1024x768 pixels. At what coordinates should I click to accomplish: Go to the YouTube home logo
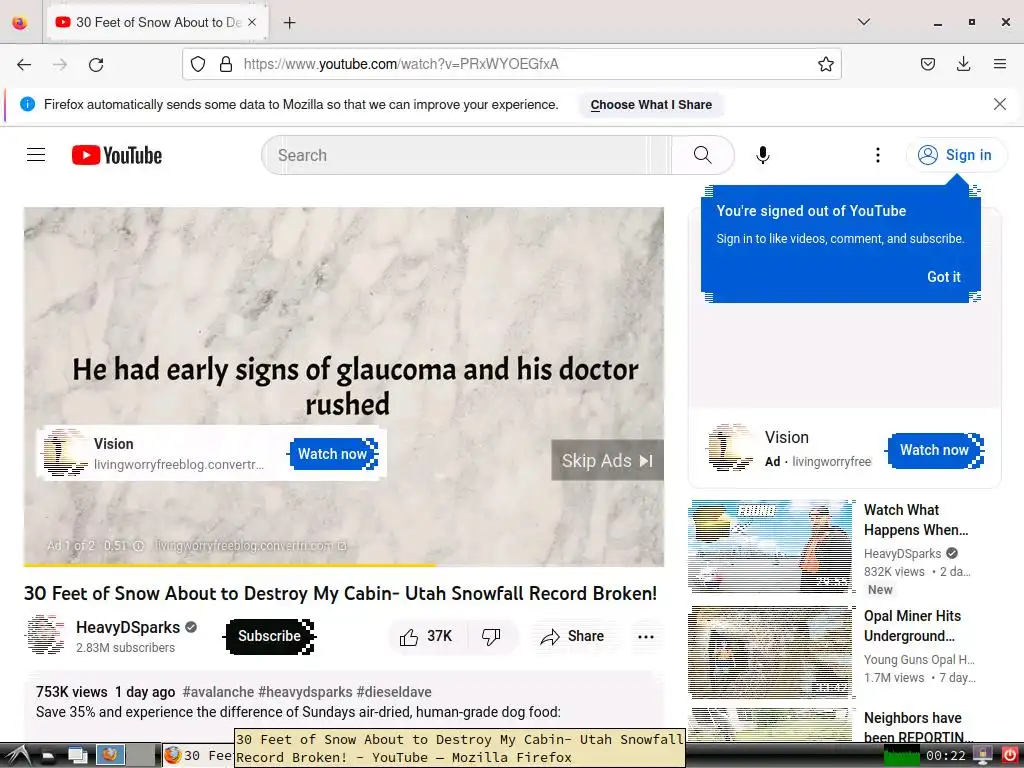tap(117, 155)
